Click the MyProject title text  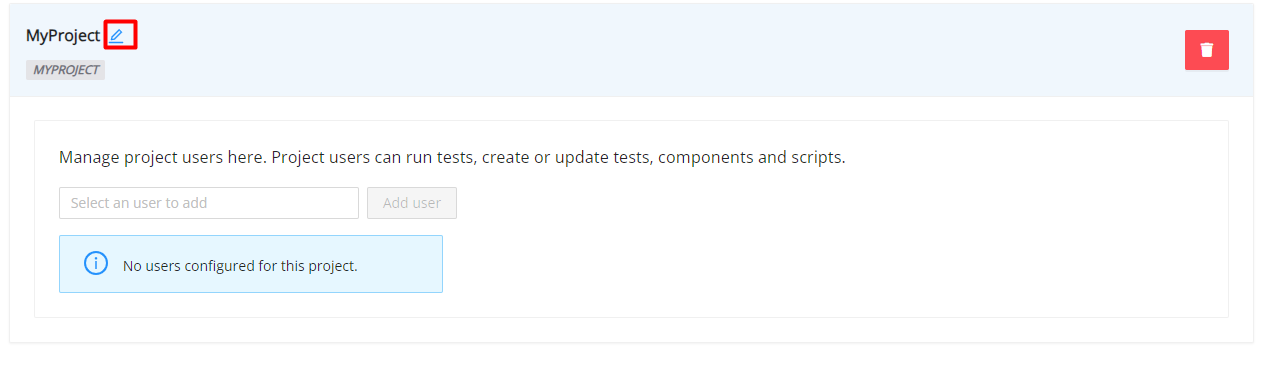pyautogui.click(x=63, y=36)
